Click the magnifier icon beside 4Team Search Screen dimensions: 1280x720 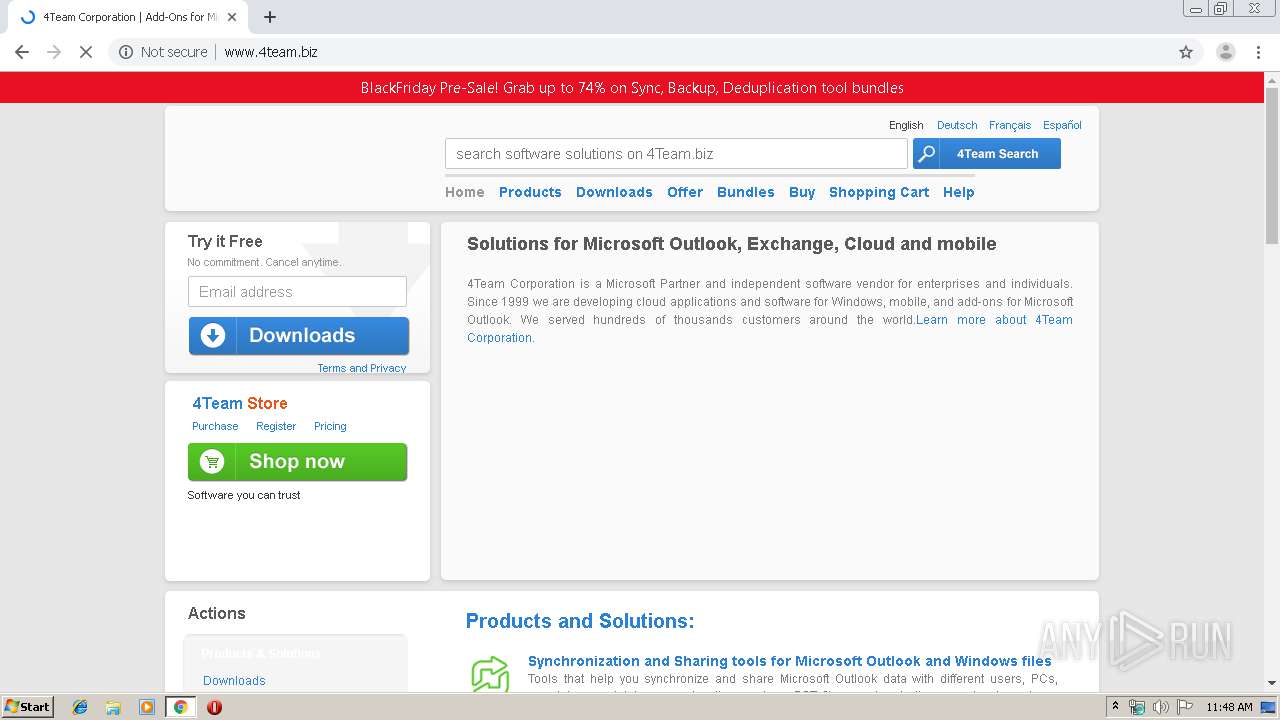click(927, 154)
